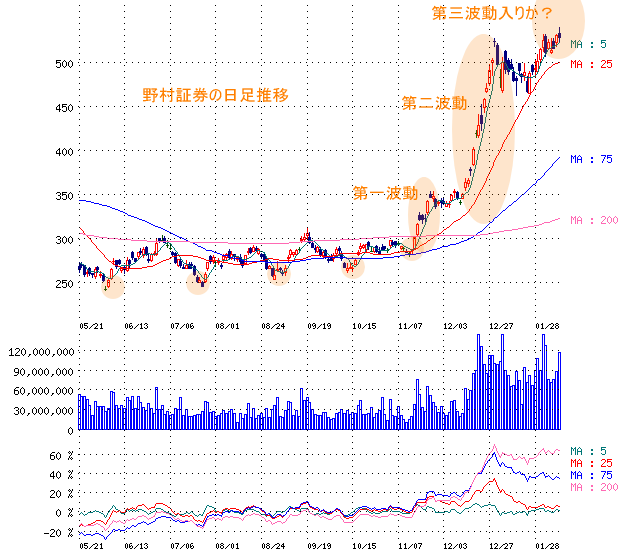Click the 500 price axis label
Image resolution: width=625 pixels, height=554 pixels.
point(65,64)
